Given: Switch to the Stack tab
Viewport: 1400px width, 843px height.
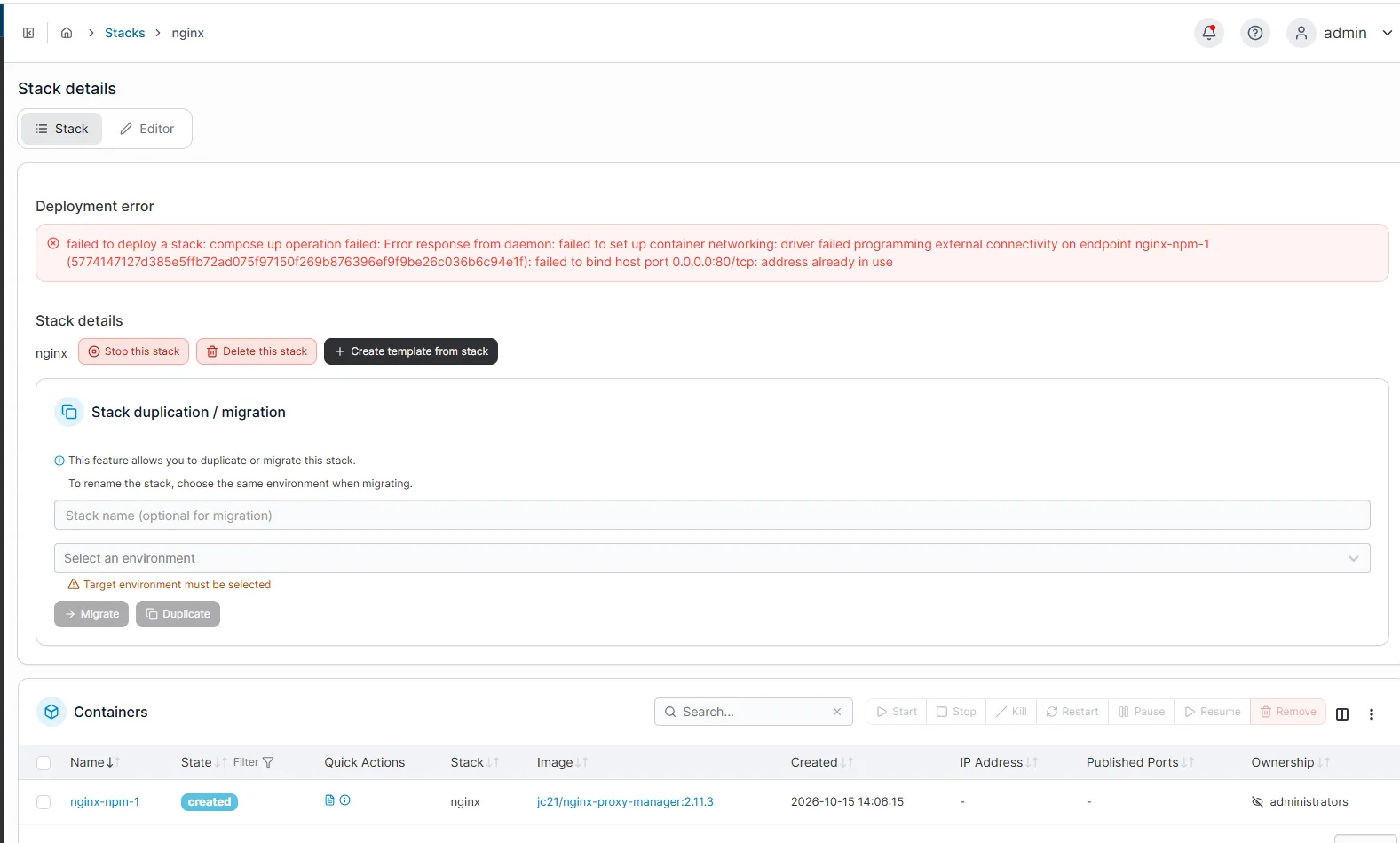Looking at the screenshot, I should [x=62, y=129].
